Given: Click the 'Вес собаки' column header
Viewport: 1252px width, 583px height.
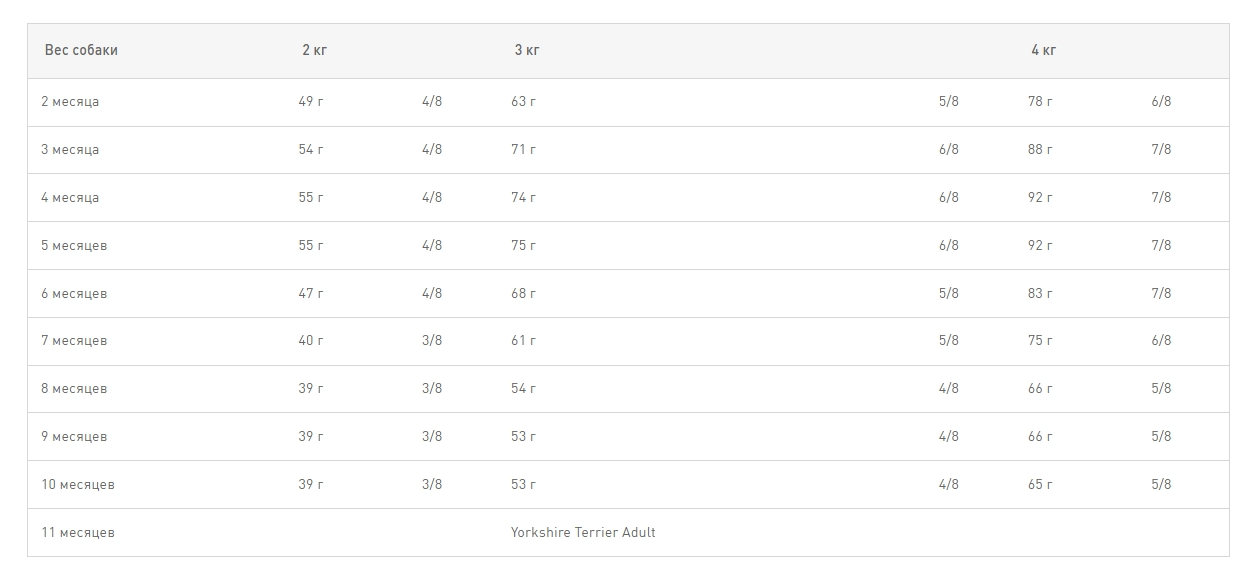Looking at the screenshot, I should pos(81,50).
